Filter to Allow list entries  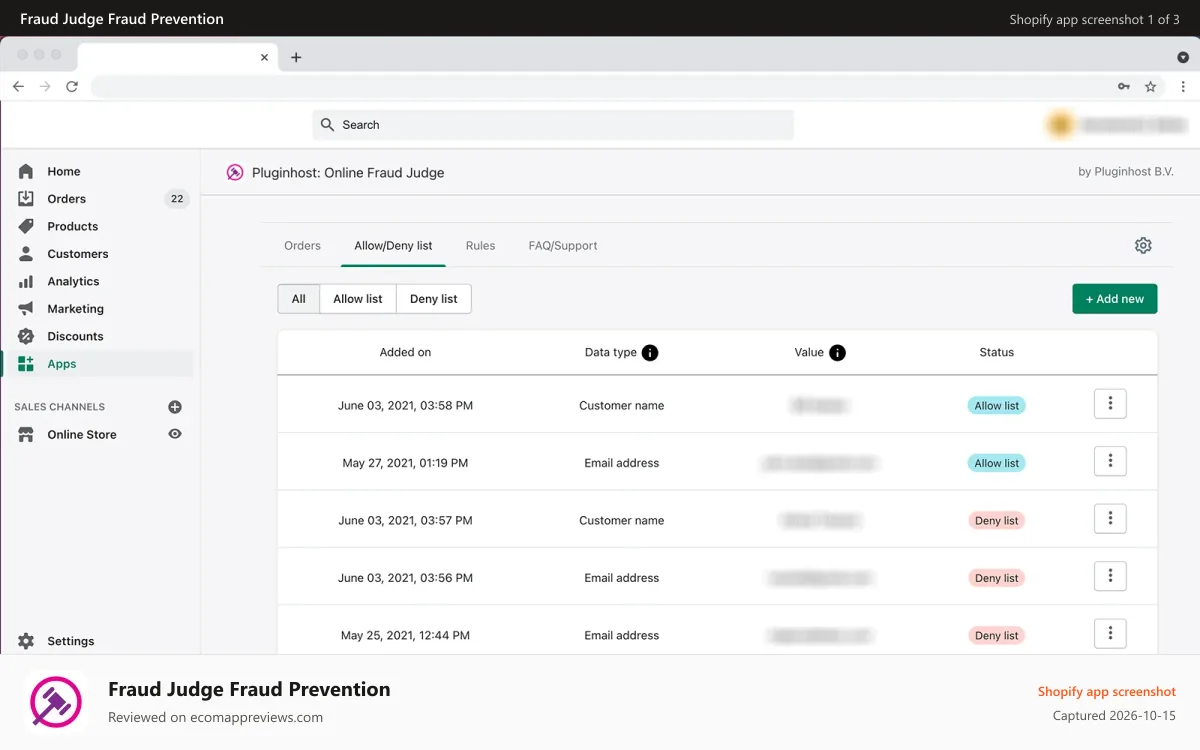click(358, 299)
